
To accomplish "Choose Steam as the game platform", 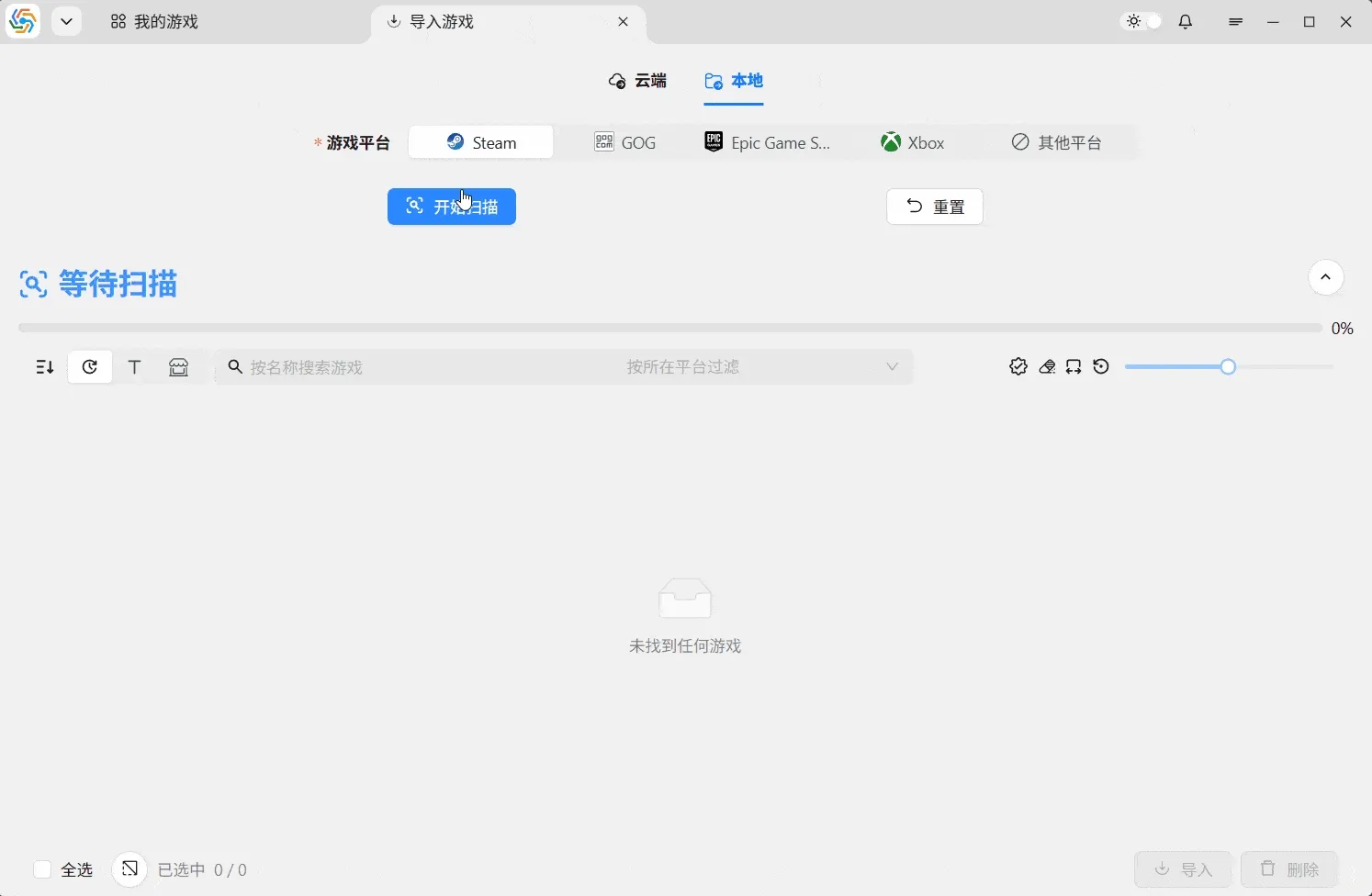I will click(x=481, y=142).
